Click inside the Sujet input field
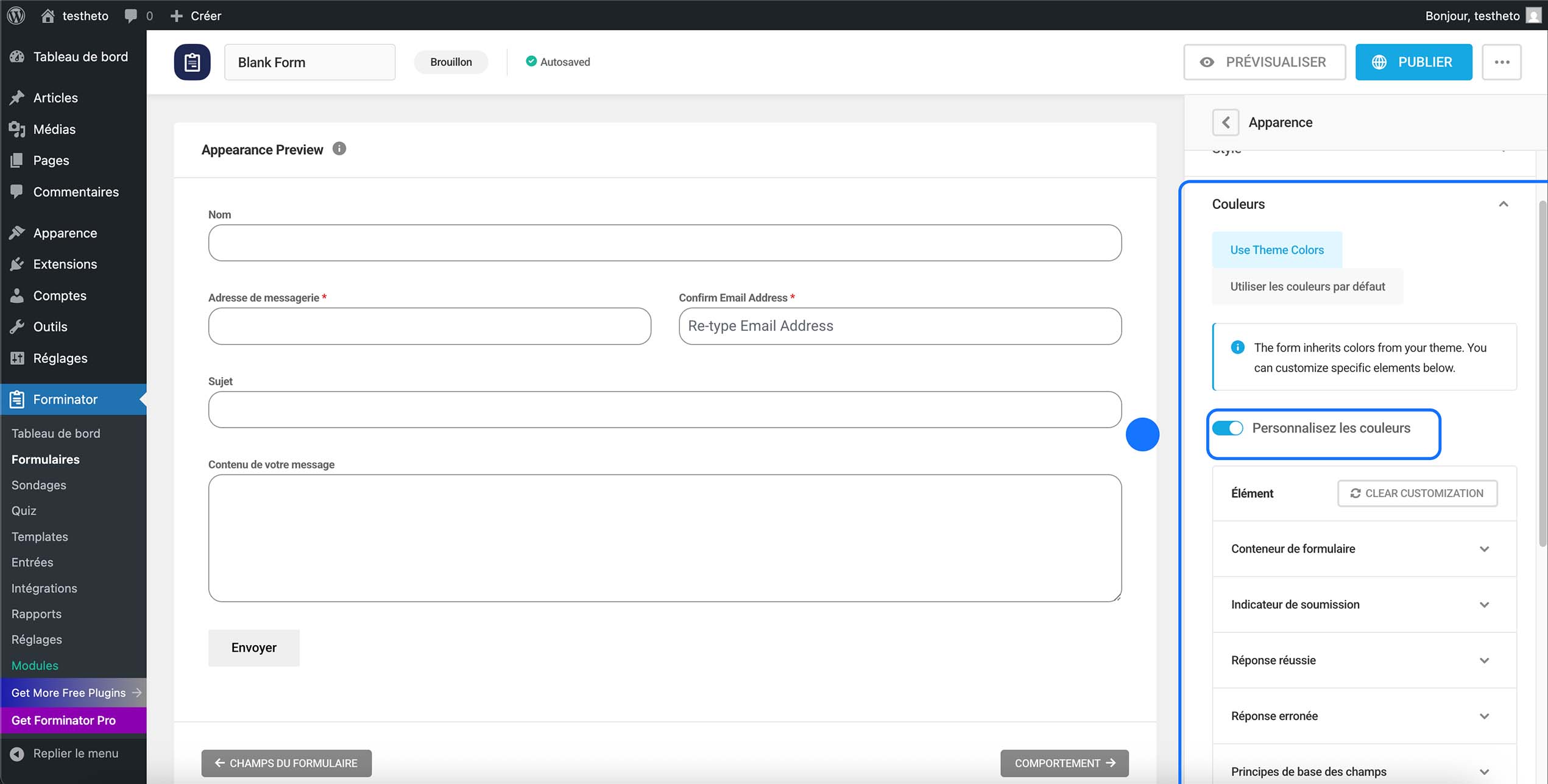The height and width of the screenshot is (784, 1548). [664, 409]
